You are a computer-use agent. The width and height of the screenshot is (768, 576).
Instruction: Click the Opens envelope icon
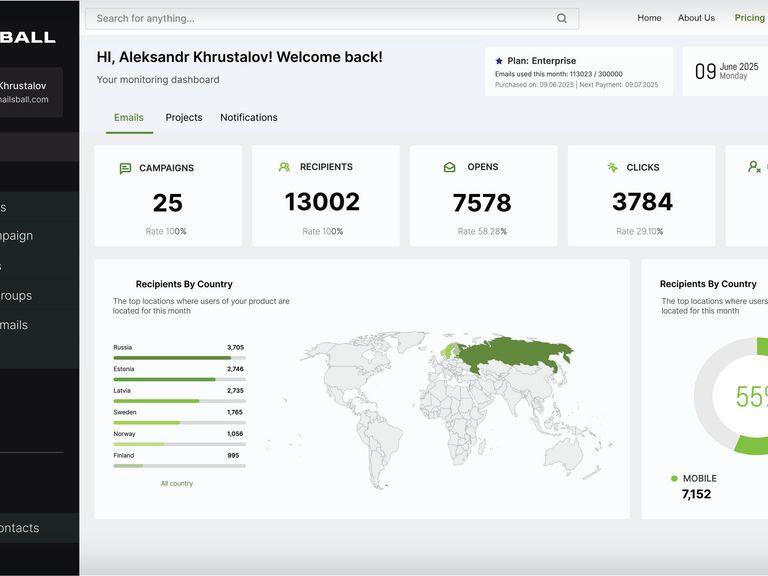(x=449, y=168)
